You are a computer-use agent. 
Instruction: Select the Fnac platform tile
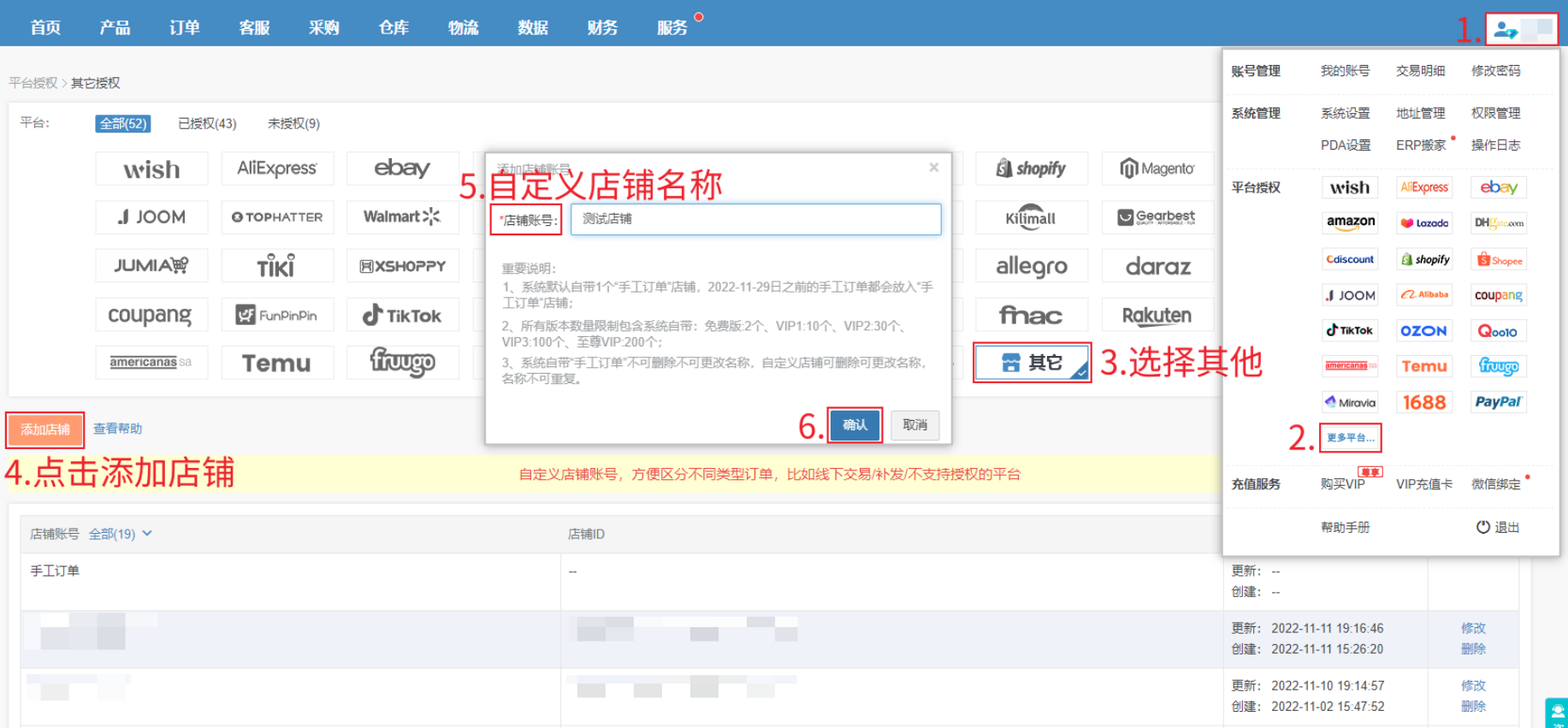(x=1032, y=315)
